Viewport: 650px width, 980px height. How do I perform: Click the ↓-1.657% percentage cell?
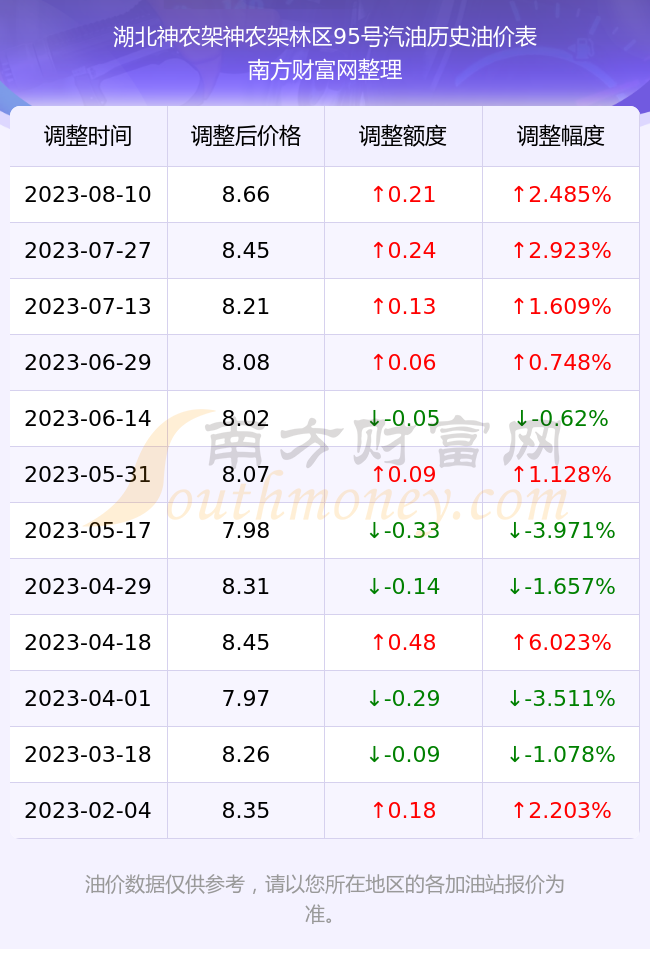[561, 586]
